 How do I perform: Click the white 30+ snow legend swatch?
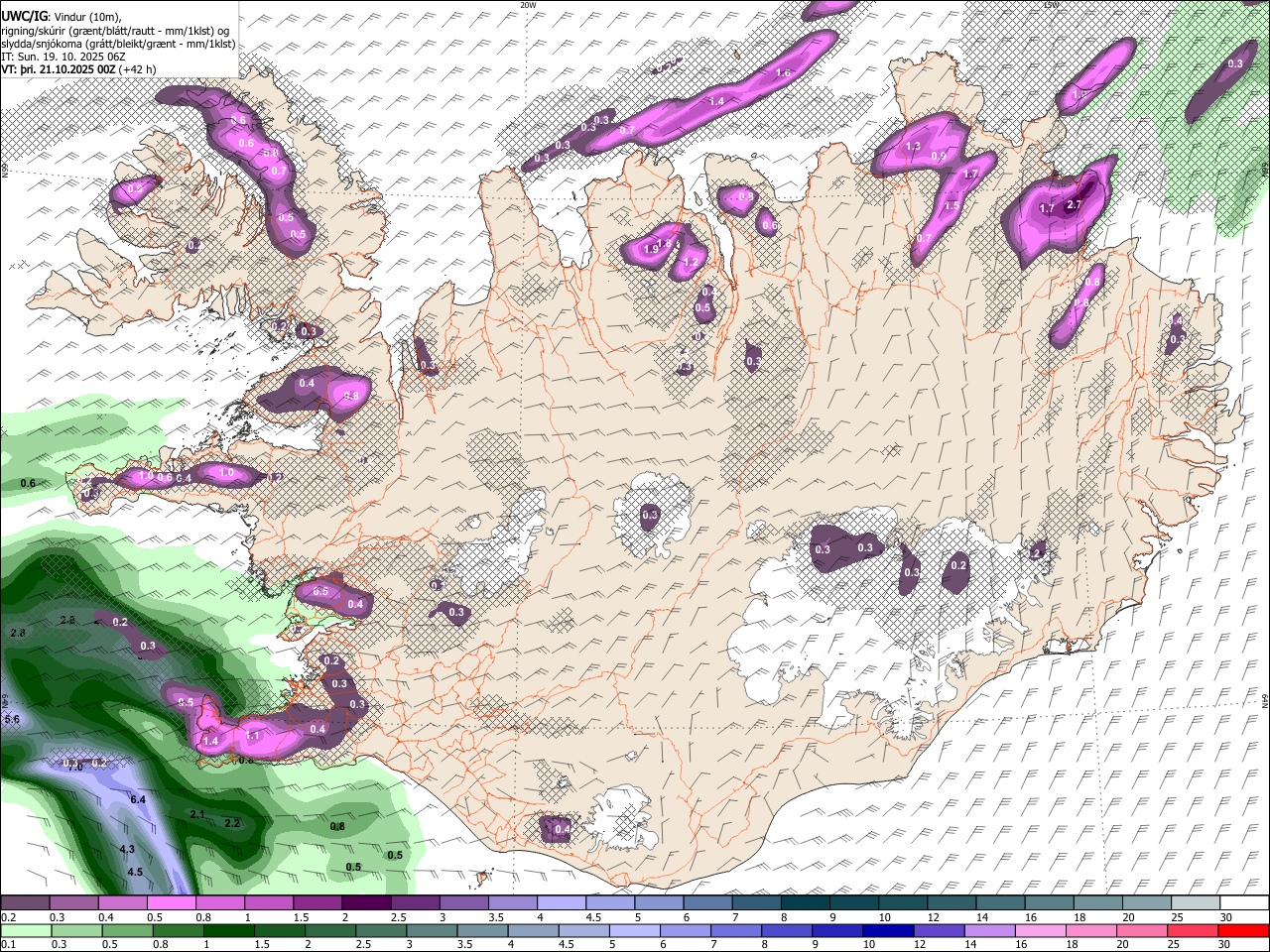coord(1245,903)
